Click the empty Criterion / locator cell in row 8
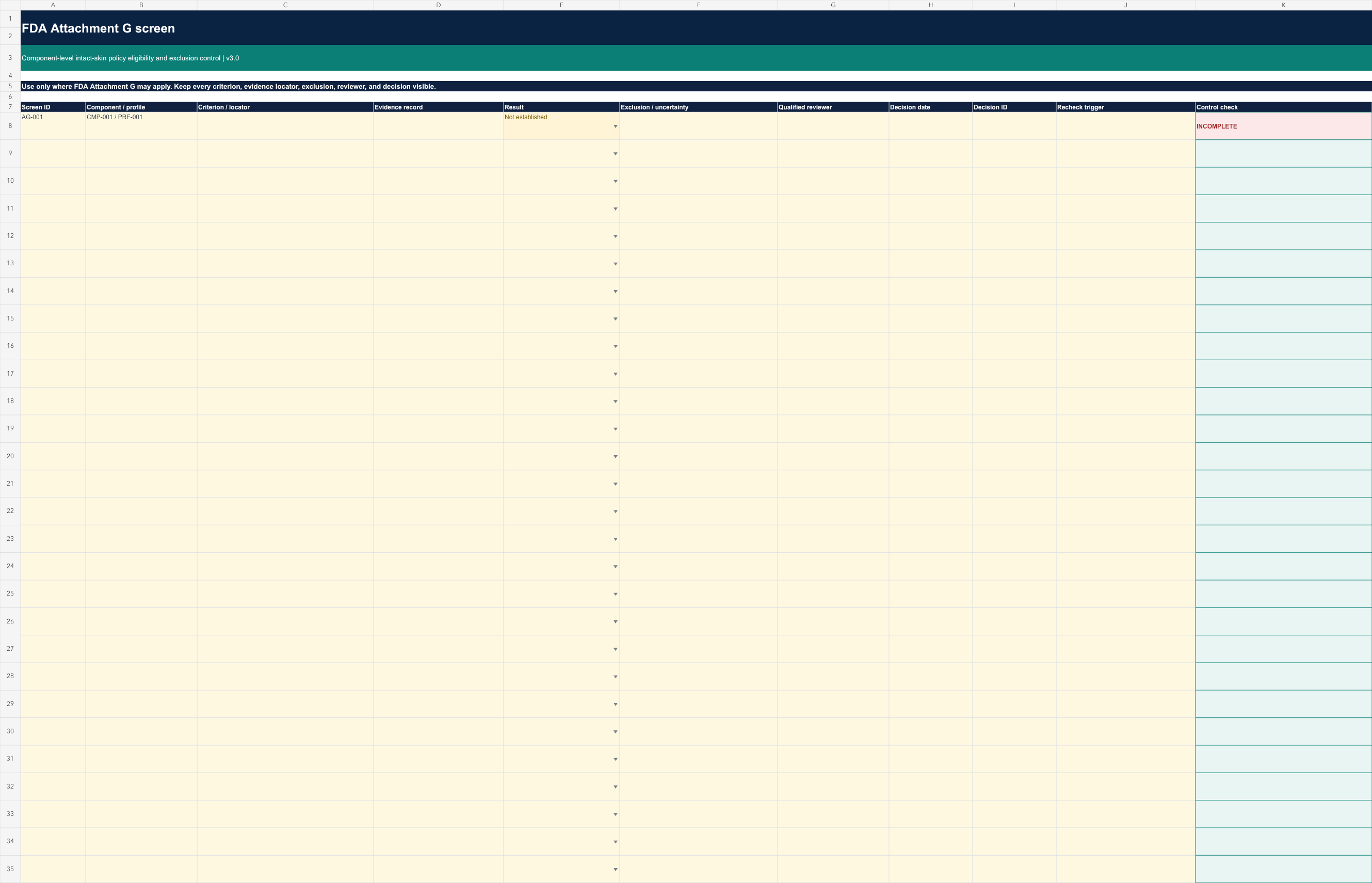Viewport: 1372px width, 883px height. (285, 126)
